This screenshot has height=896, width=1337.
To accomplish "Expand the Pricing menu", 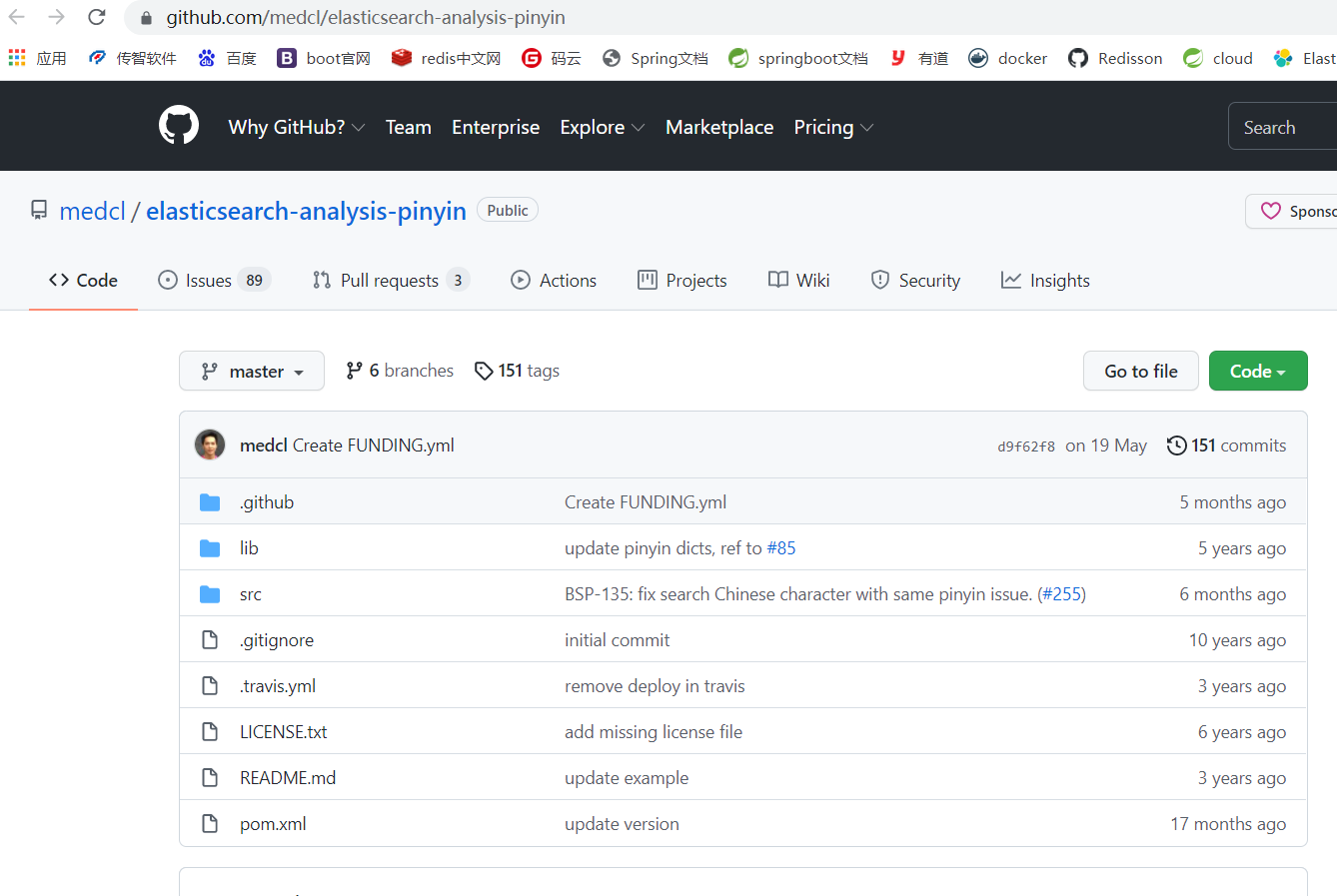I will tap(834, 127).
